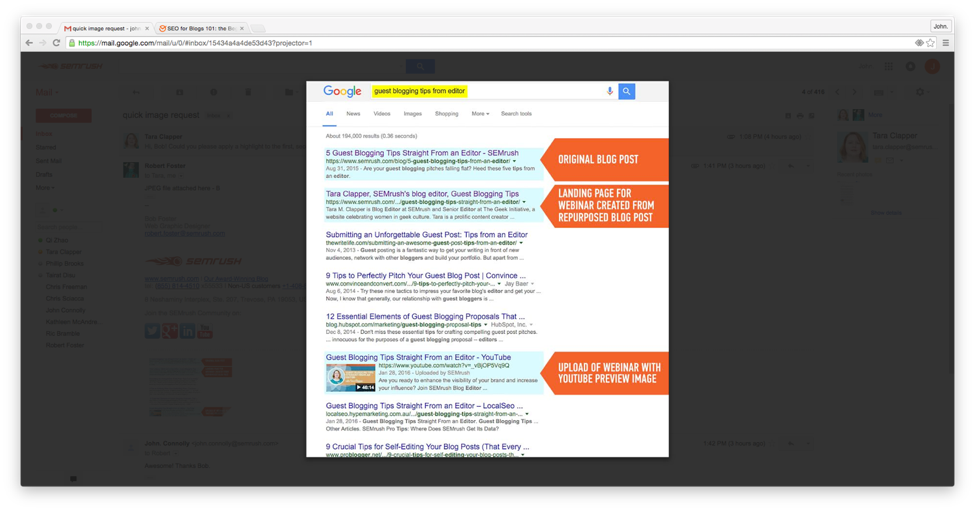Open Inbox label in sidebar
This screenshot has width=975, height=511.
click(x=44, y=134)
